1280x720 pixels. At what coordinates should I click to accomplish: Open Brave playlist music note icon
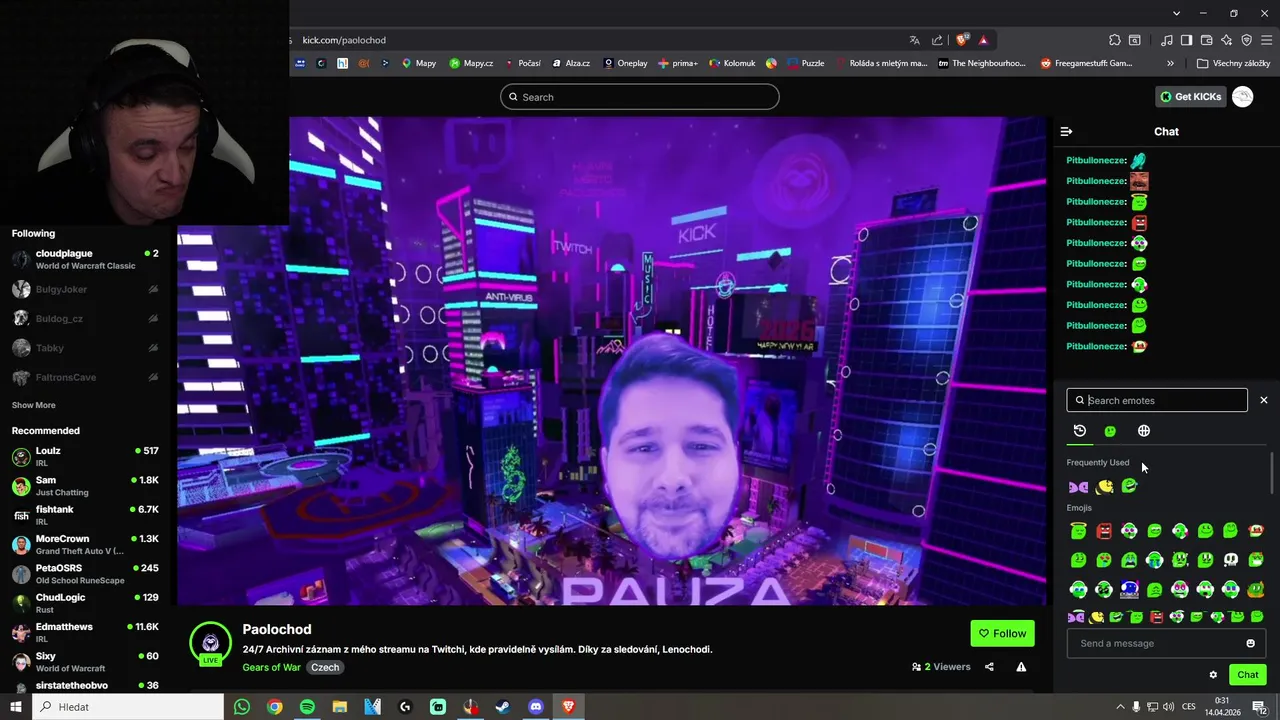(x=1167, y=40)
